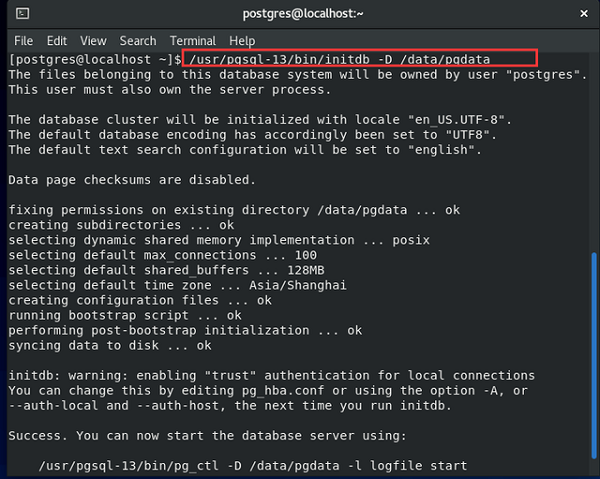Click "pg_hba.conf" in the warning text

click(x=283, y=391)
